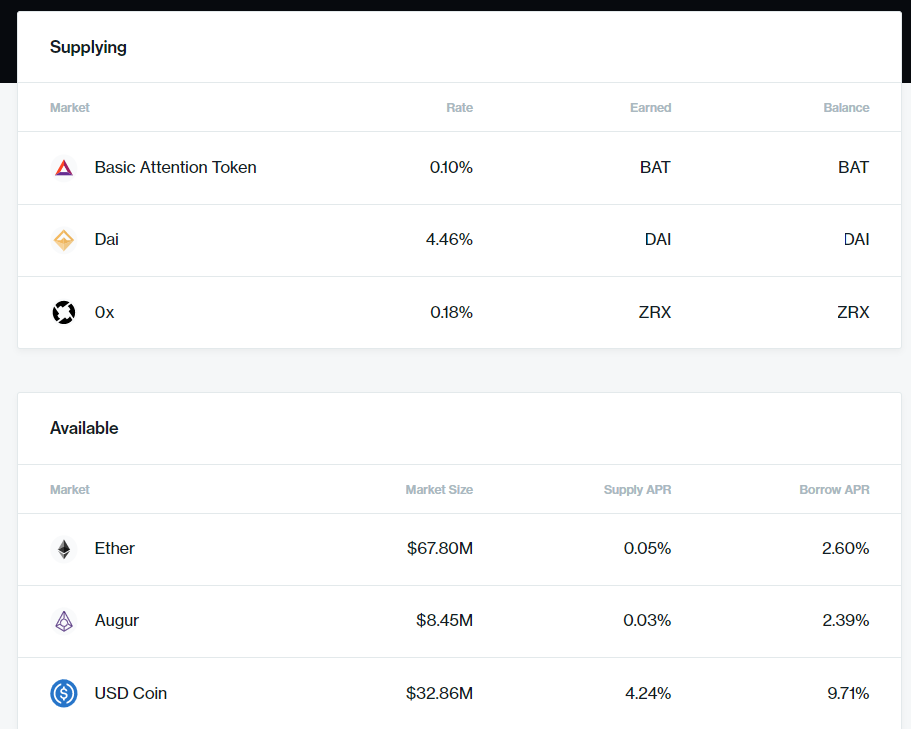Viewport: 911px width, 729px height.
Task: Open the 0x supply market
Action: tap(460, 313)
